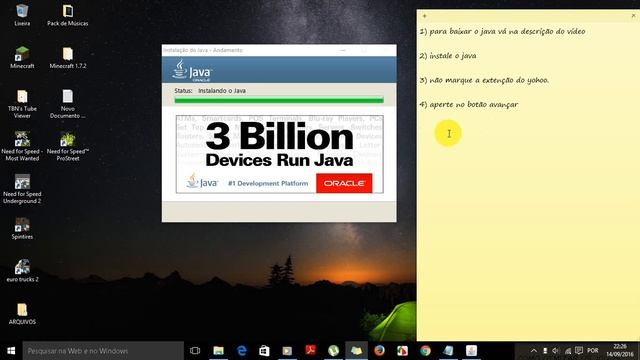Select TBN's Tube Viewer desktop icon

click(x=22, y=104)
